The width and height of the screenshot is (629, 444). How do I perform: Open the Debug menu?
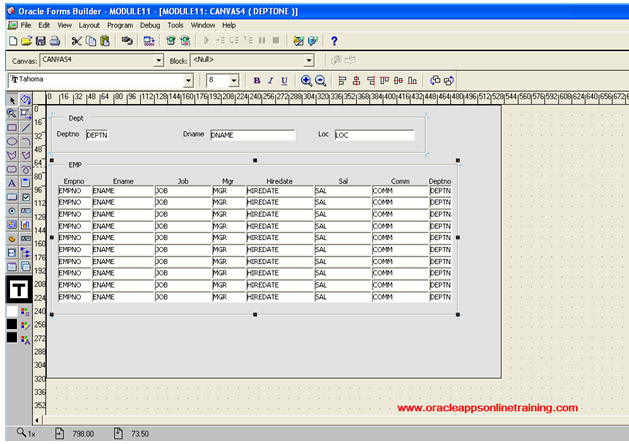click(150, 24)
